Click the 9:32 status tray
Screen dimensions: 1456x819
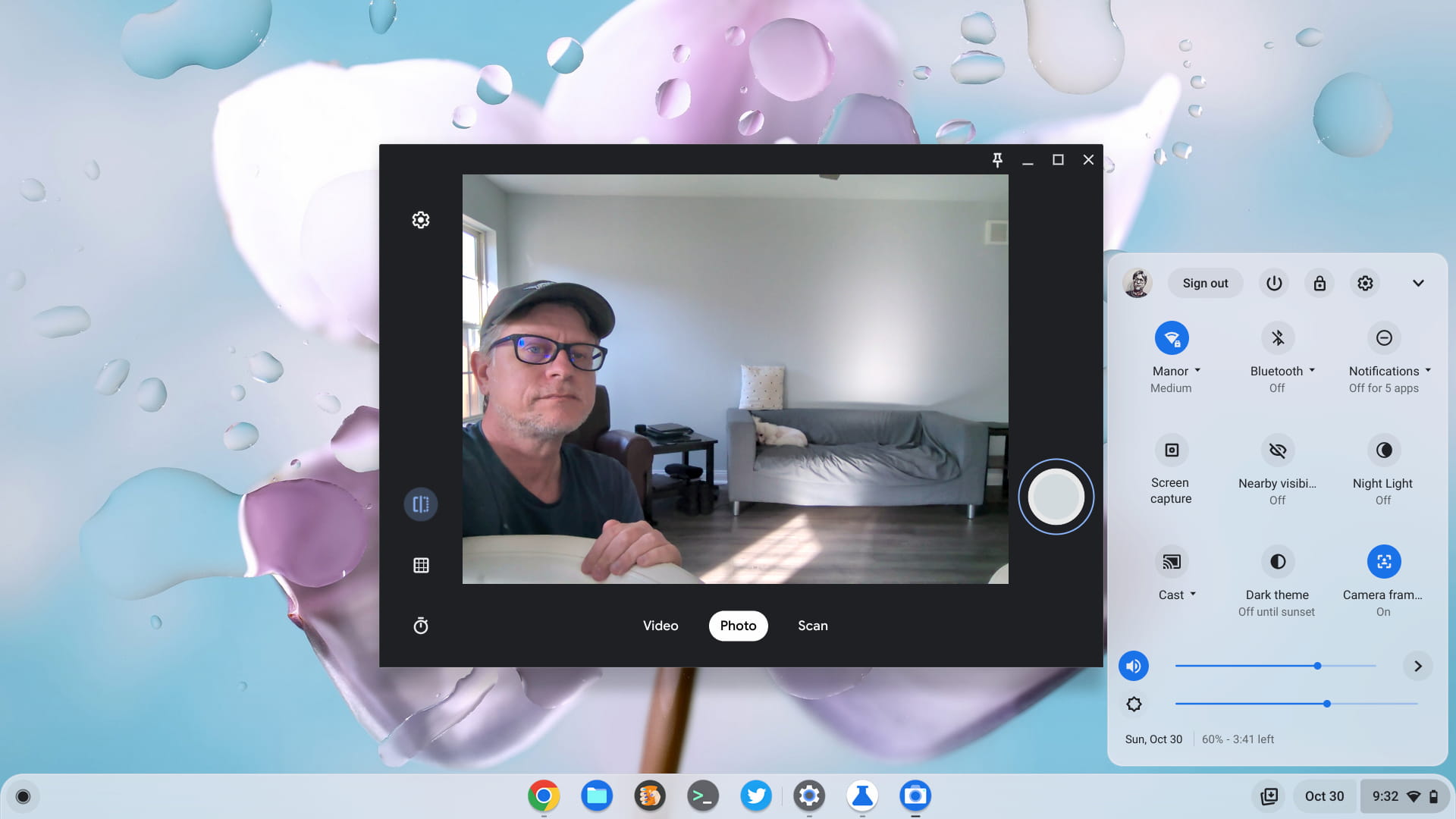[1404, 796]
